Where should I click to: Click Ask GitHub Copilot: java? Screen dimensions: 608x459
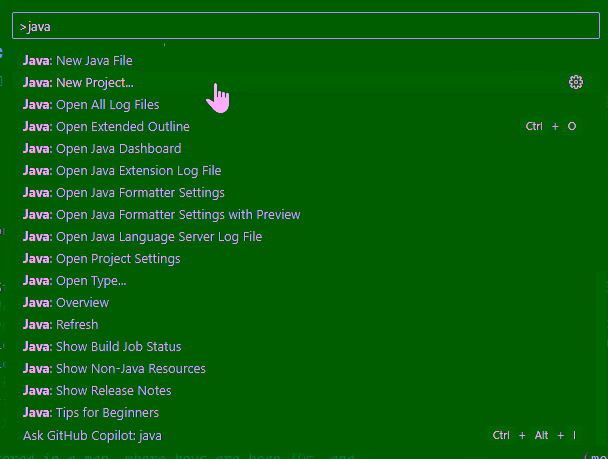(x=92, y=435)
